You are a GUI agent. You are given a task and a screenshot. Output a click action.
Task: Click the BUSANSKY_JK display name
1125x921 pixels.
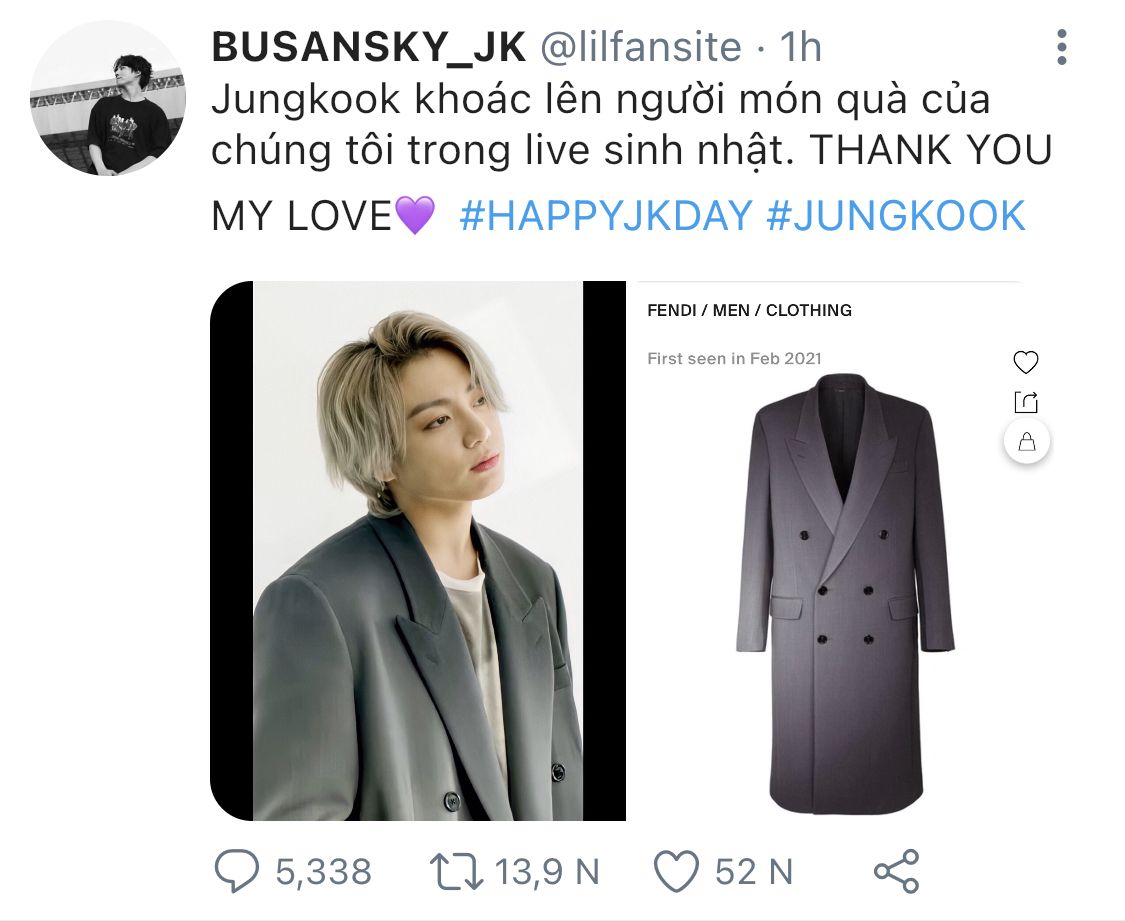coord(369,47)
